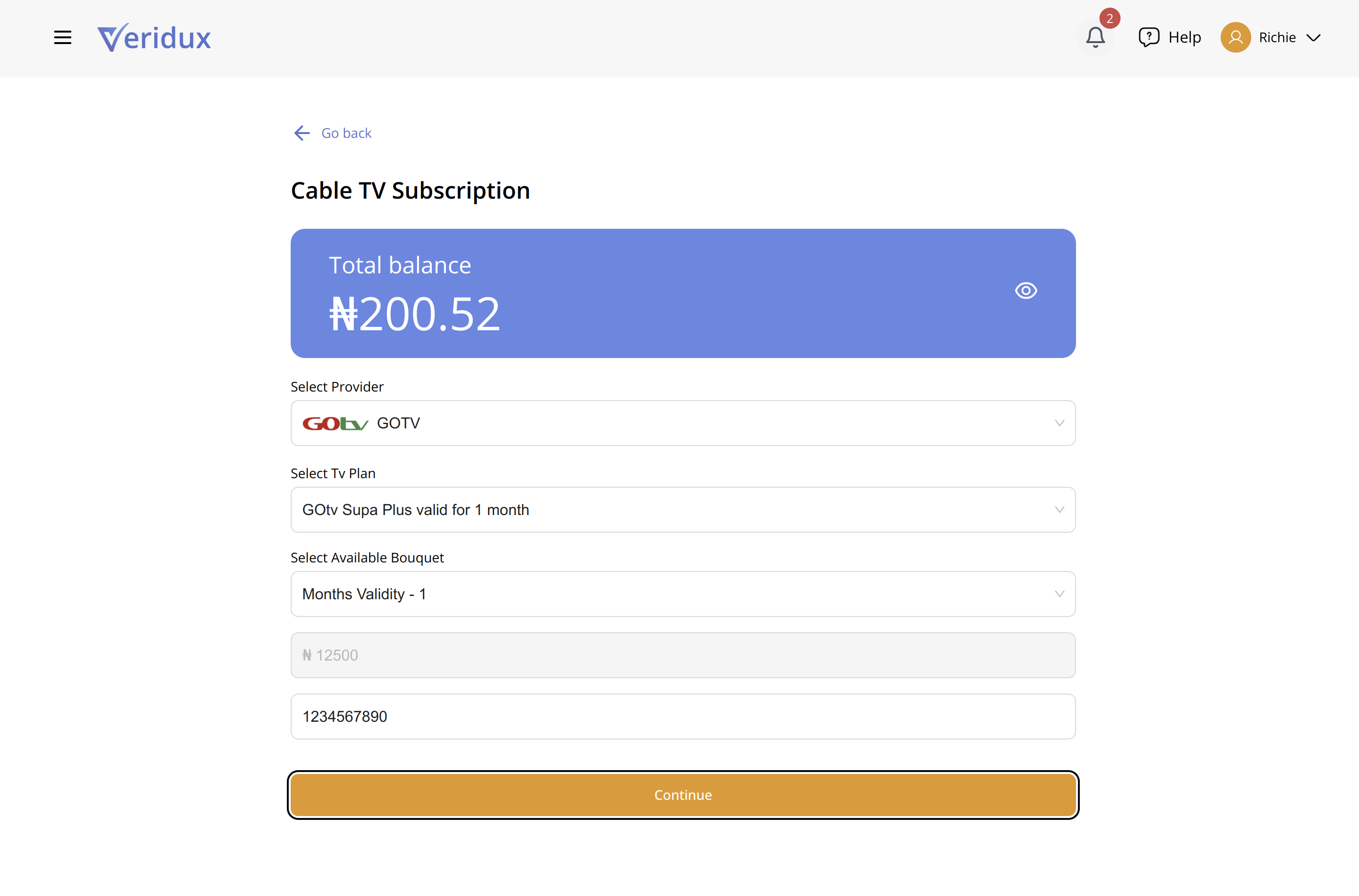Click the back arrow icon

pos(301,133)
